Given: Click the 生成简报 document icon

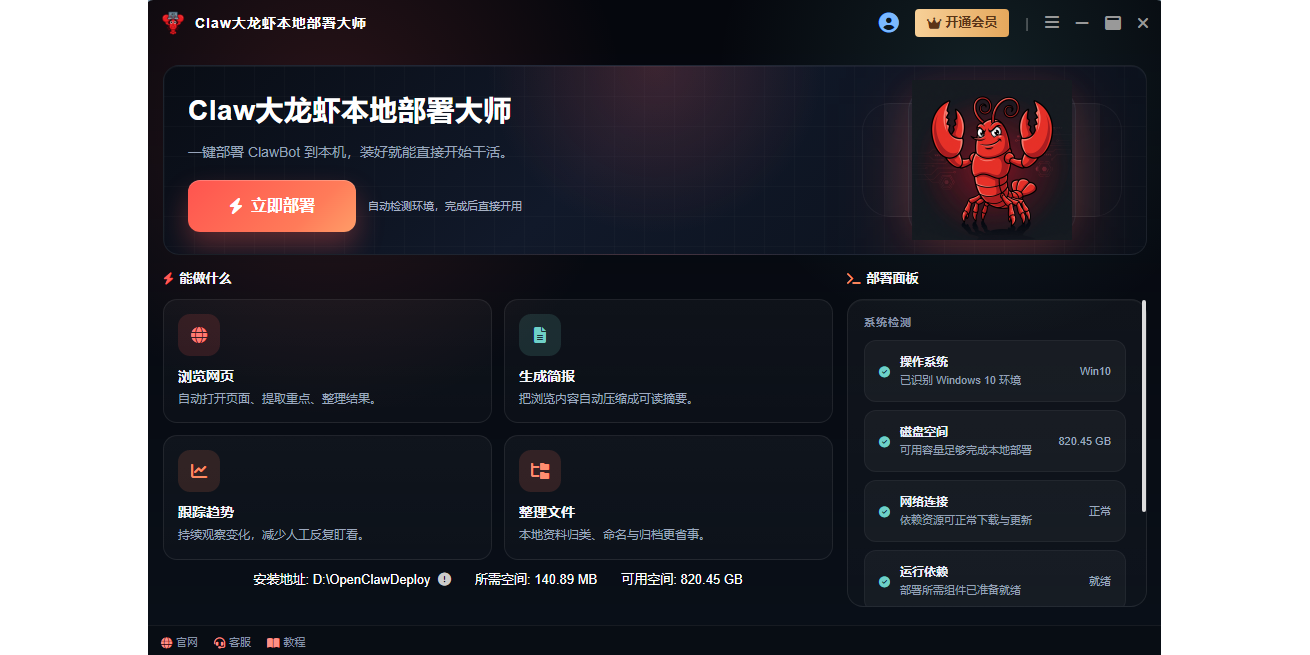Looking at the screenshot, I should (x=540, y=335).
